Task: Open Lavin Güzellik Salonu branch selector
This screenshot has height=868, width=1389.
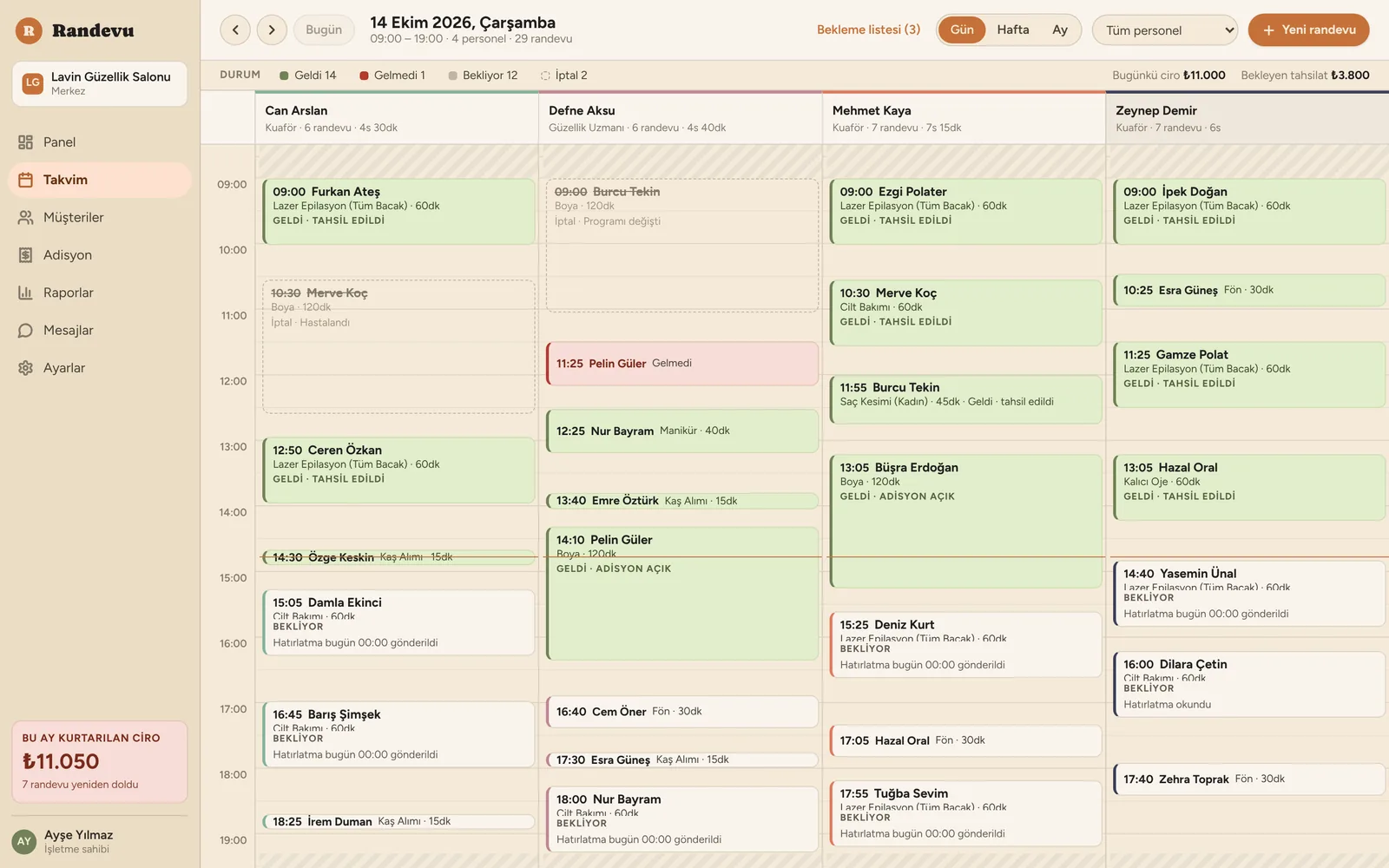Action: click(100, 83)
